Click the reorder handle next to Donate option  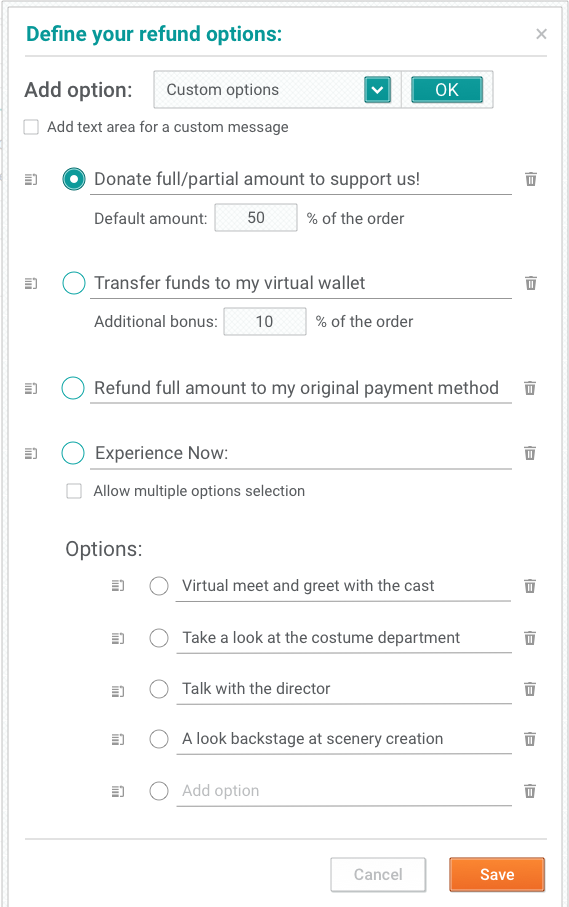pyautogui.click(x=31, y=180)
